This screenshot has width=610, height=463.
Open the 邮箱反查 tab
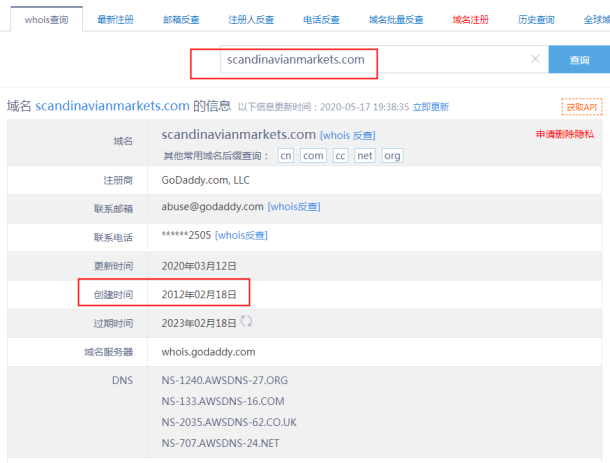pos(181,19)
